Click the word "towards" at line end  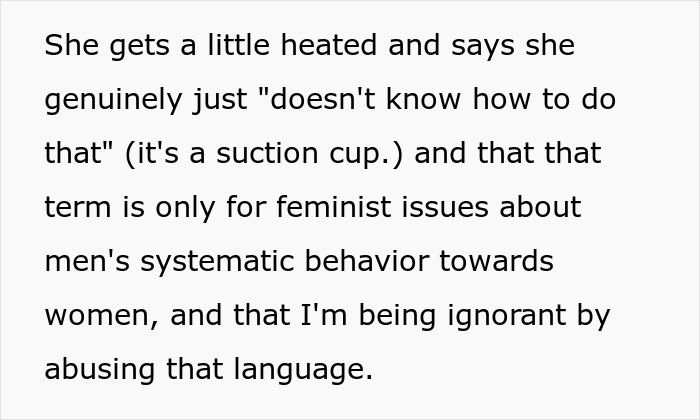click(x=496, y=261)
